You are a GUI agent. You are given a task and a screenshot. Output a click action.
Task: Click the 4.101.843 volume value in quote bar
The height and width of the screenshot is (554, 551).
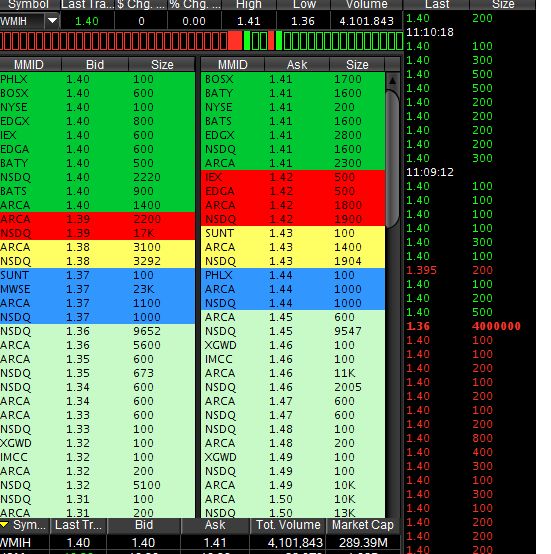[x=366, y=21]
